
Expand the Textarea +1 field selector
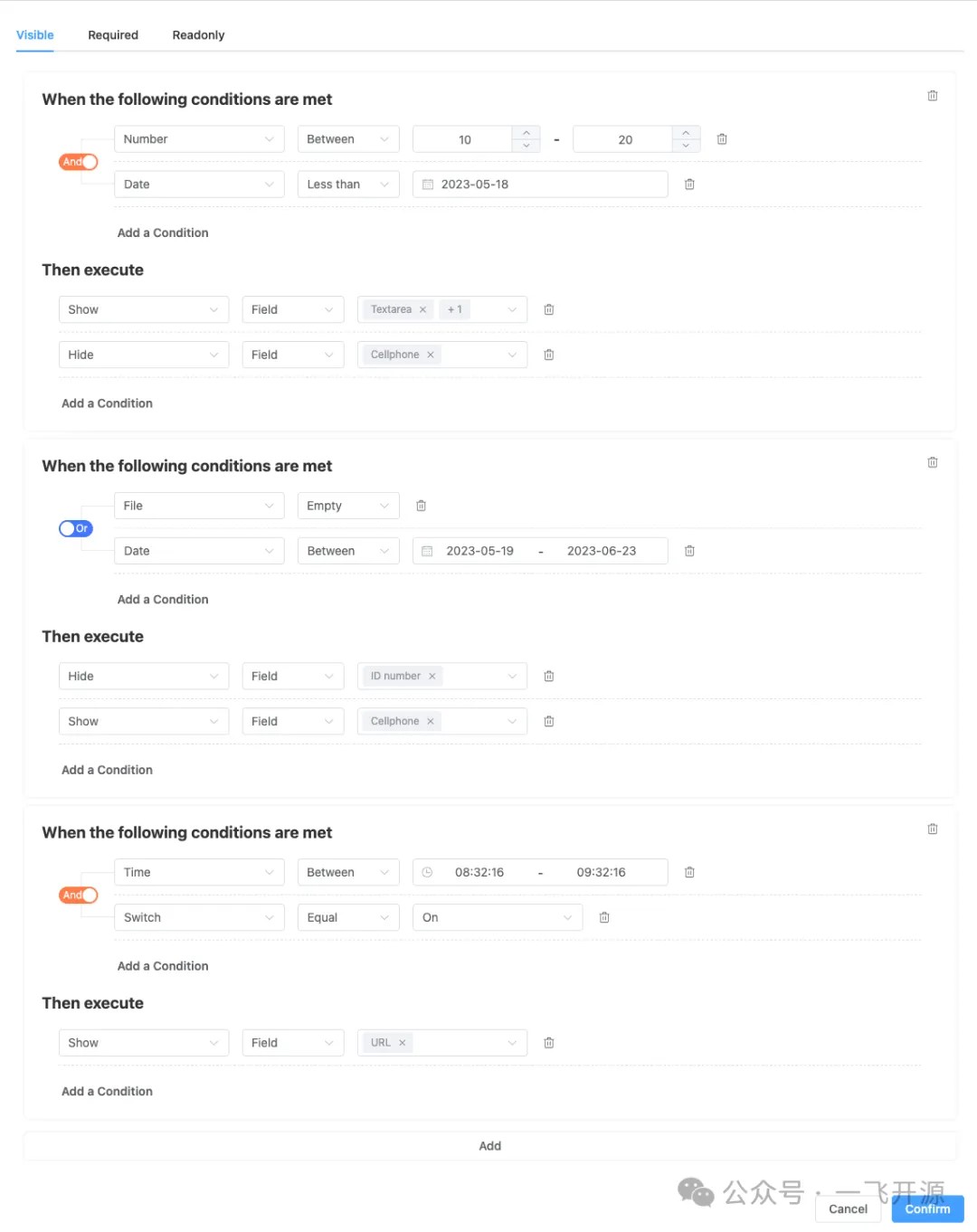pyautogui.click(x=512, y=309)
